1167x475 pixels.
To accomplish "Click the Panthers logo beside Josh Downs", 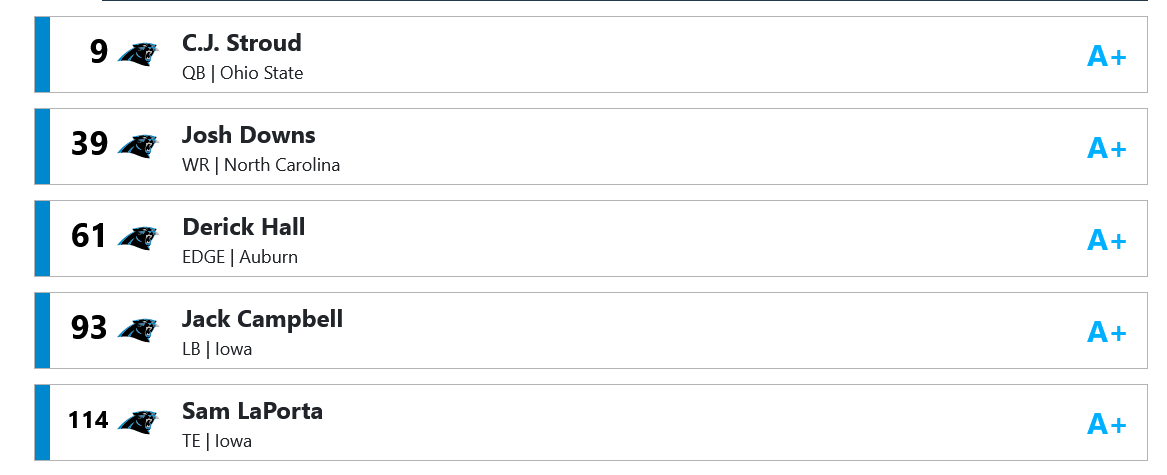I will [138, 146].
